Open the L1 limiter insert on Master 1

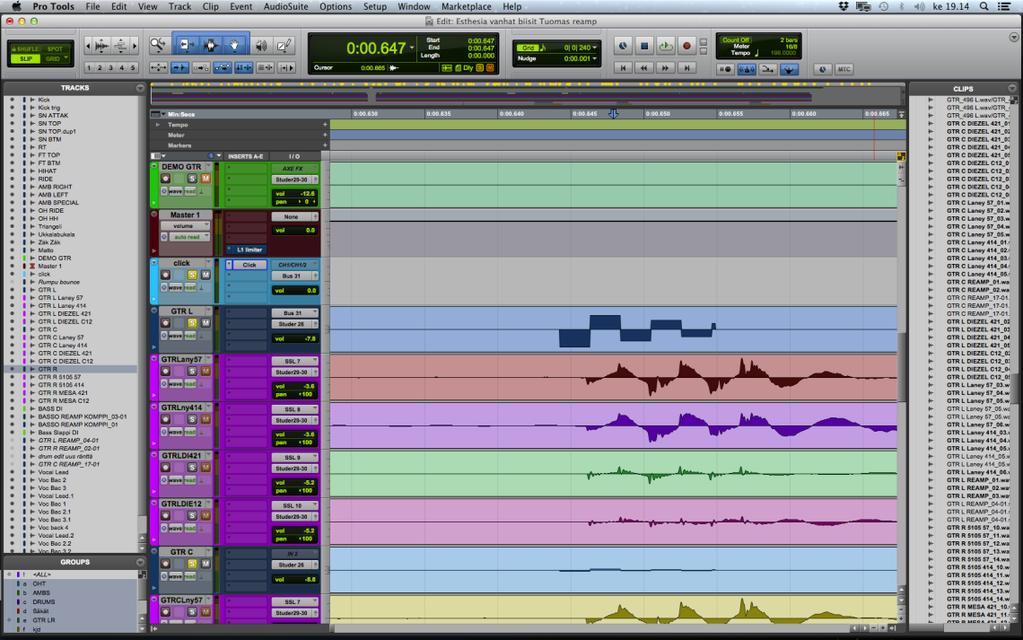(247, 250)
